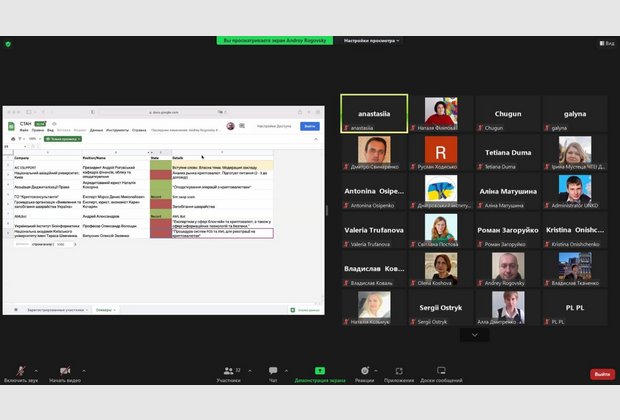Click the red Выйти leave button
This screenshot has width=620, height=420.
[x=602, y=374]
